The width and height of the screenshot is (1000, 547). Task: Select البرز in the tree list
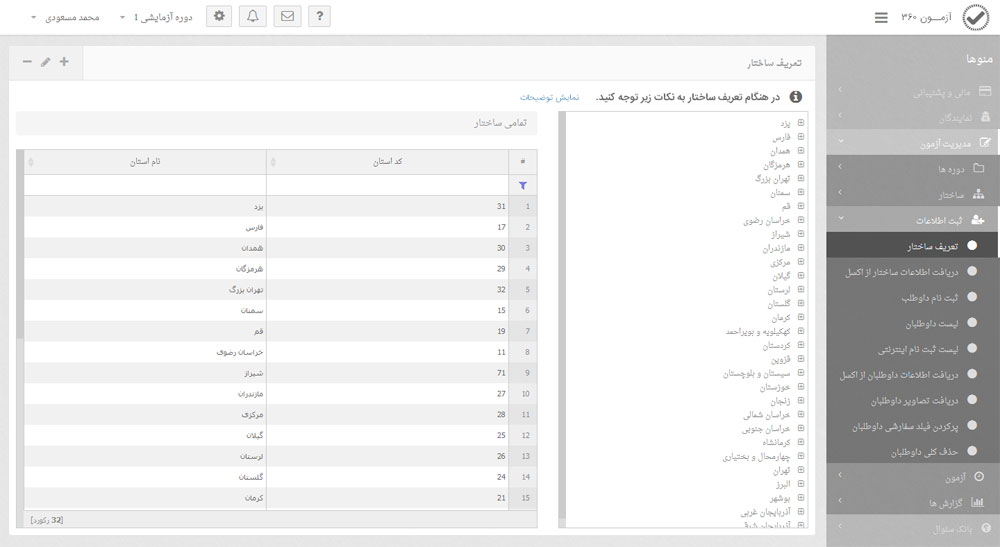pyautogui.click(x=783, y=484)
